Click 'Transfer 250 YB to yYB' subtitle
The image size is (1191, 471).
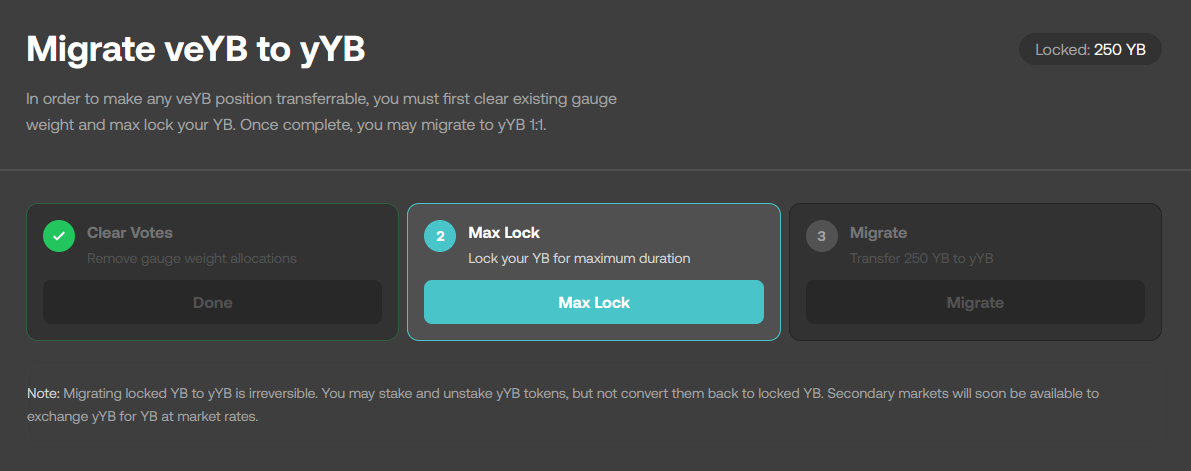921,258
